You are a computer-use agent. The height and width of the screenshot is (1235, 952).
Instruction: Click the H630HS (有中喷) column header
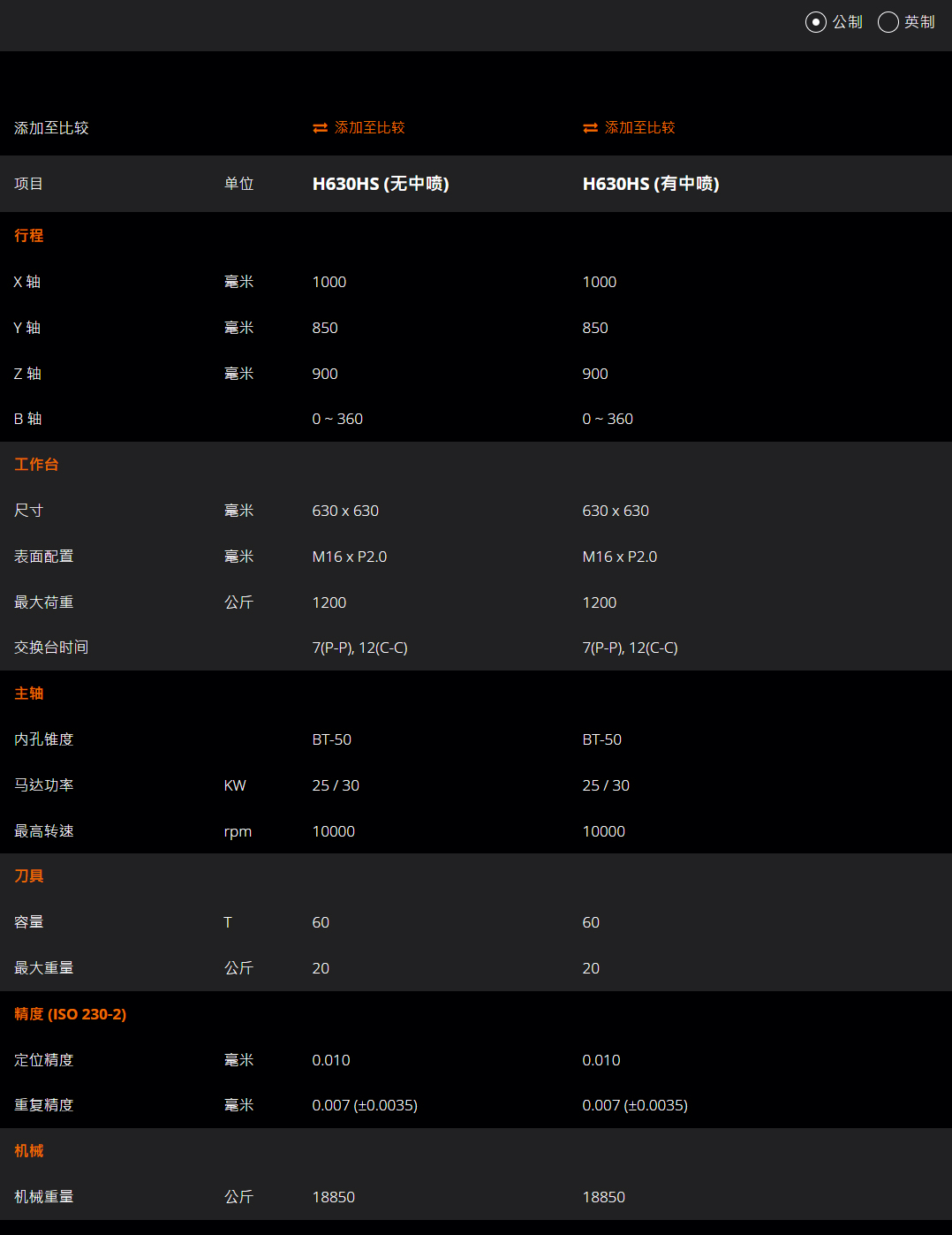point(651,184)
